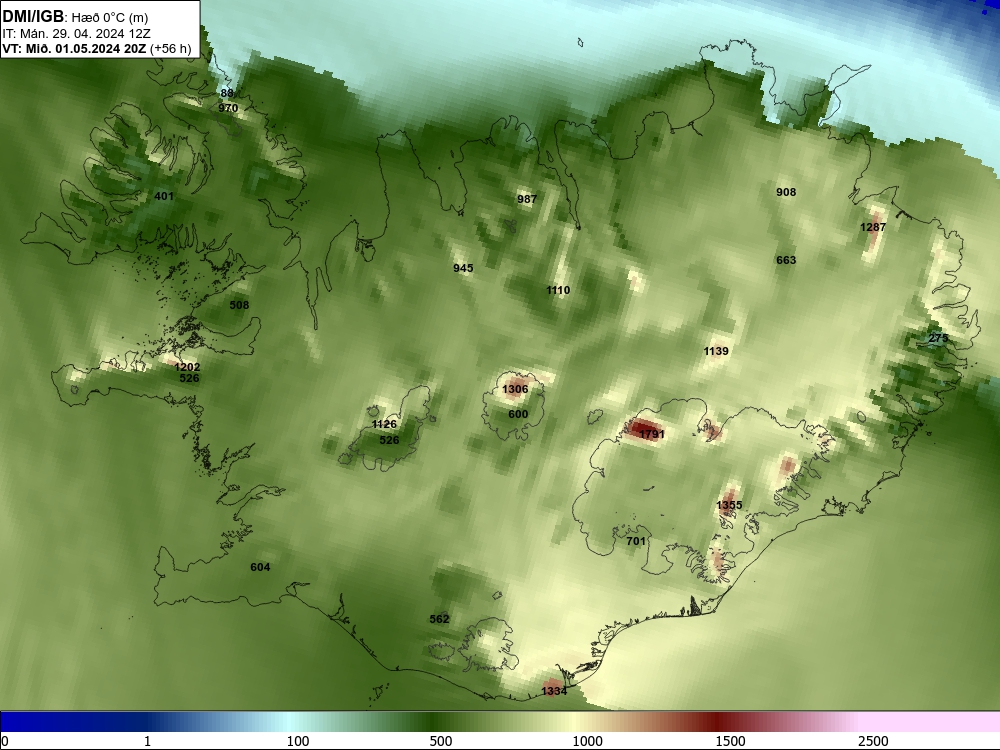The height and width of the screenshot is (750, 1000).
Task: Click the 970 value in the Westfjords
Action: pyautogui.click(x=228, y=108)
